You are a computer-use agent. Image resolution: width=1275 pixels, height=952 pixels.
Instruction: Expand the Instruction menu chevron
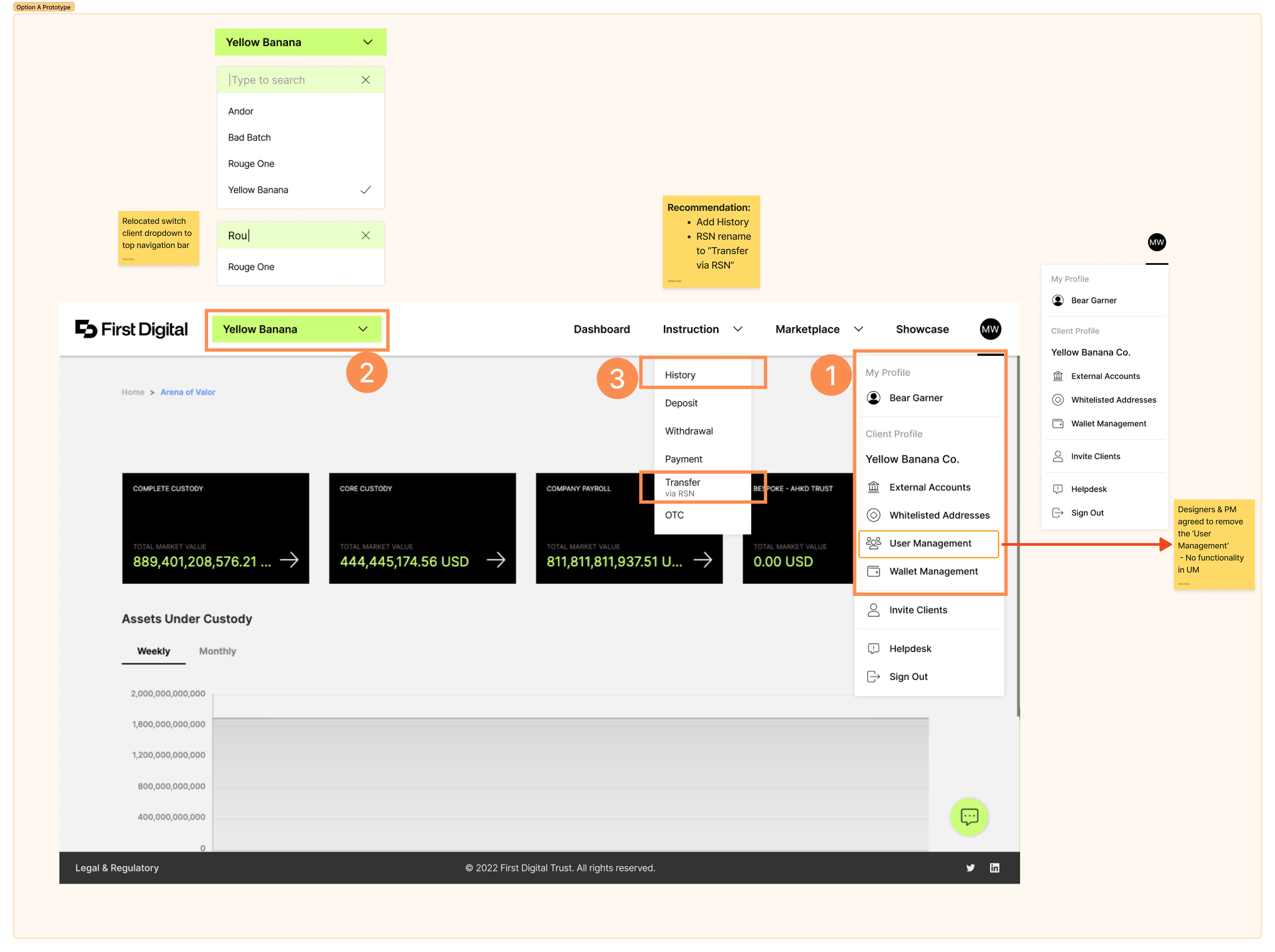coord(737,329)
